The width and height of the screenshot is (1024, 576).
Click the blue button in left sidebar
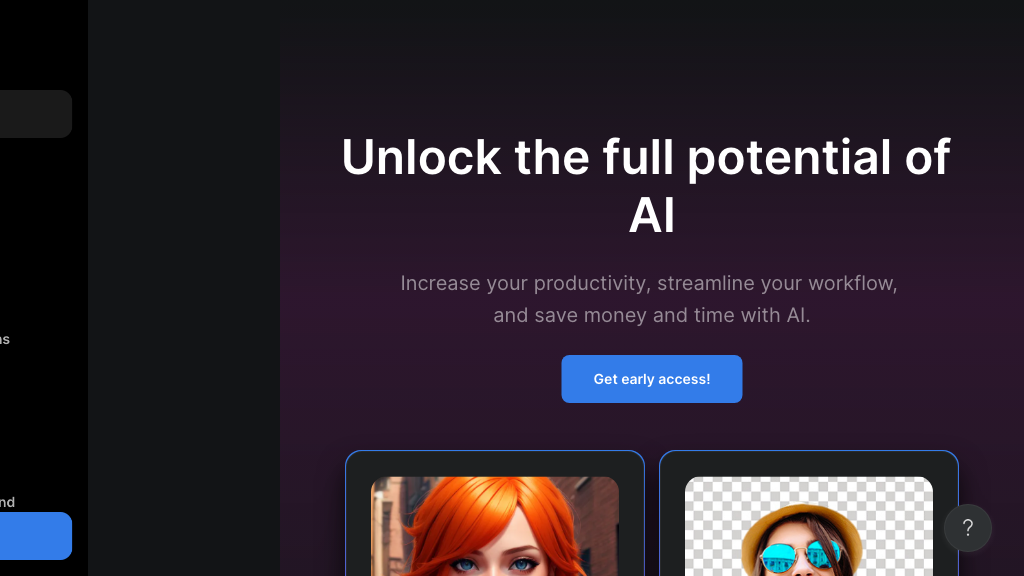[36, 536]
